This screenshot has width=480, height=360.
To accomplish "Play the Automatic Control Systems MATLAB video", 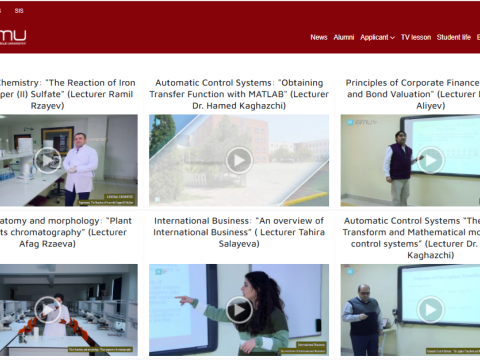I will click(x=239, y=160).
